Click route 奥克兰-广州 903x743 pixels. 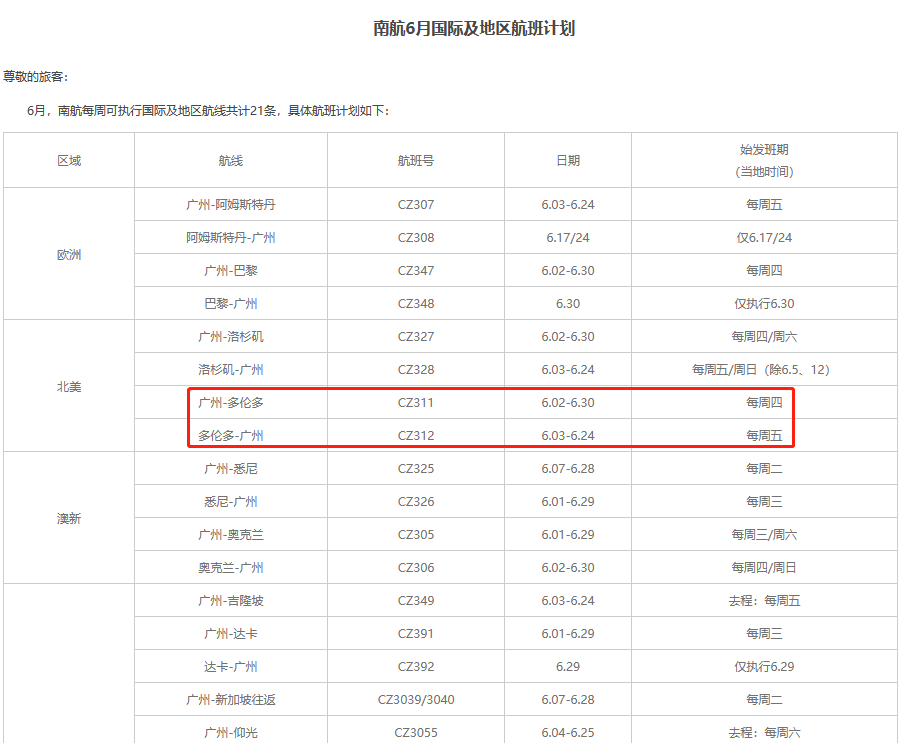coord(231,567)
